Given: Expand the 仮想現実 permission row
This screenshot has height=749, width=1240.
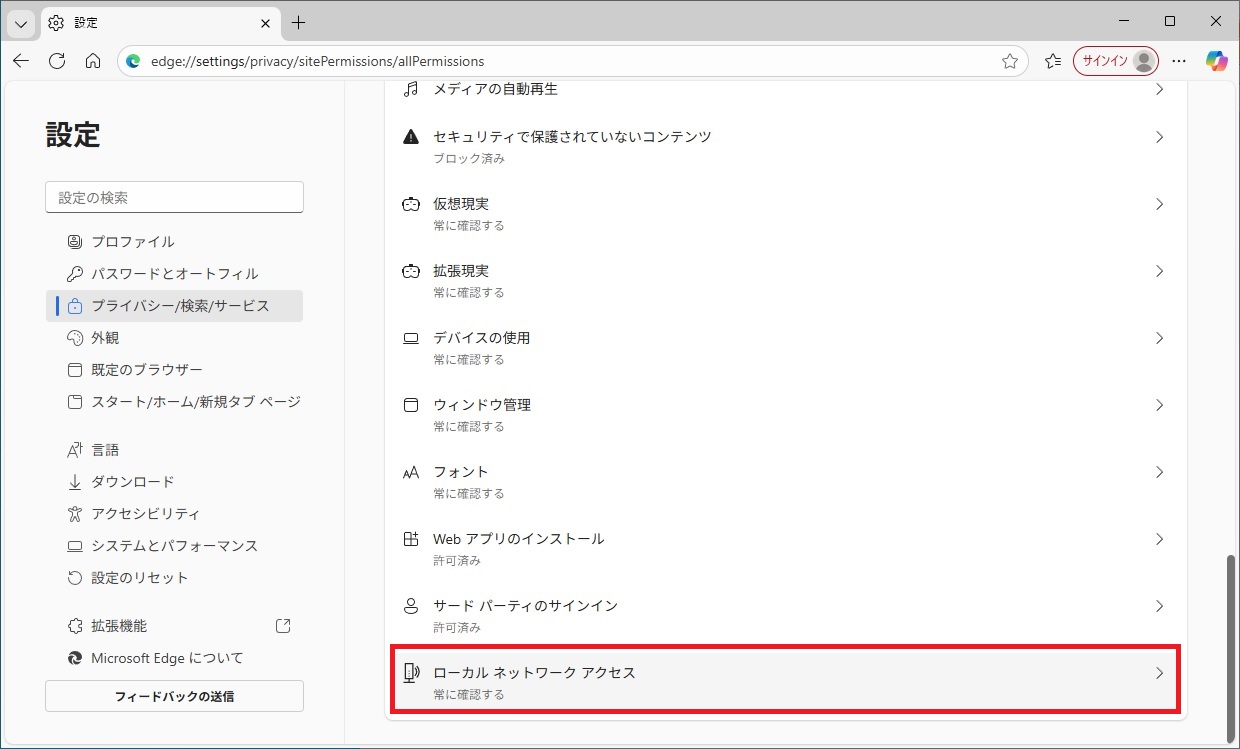Looking at the screenshot, I should pos(785,212).
